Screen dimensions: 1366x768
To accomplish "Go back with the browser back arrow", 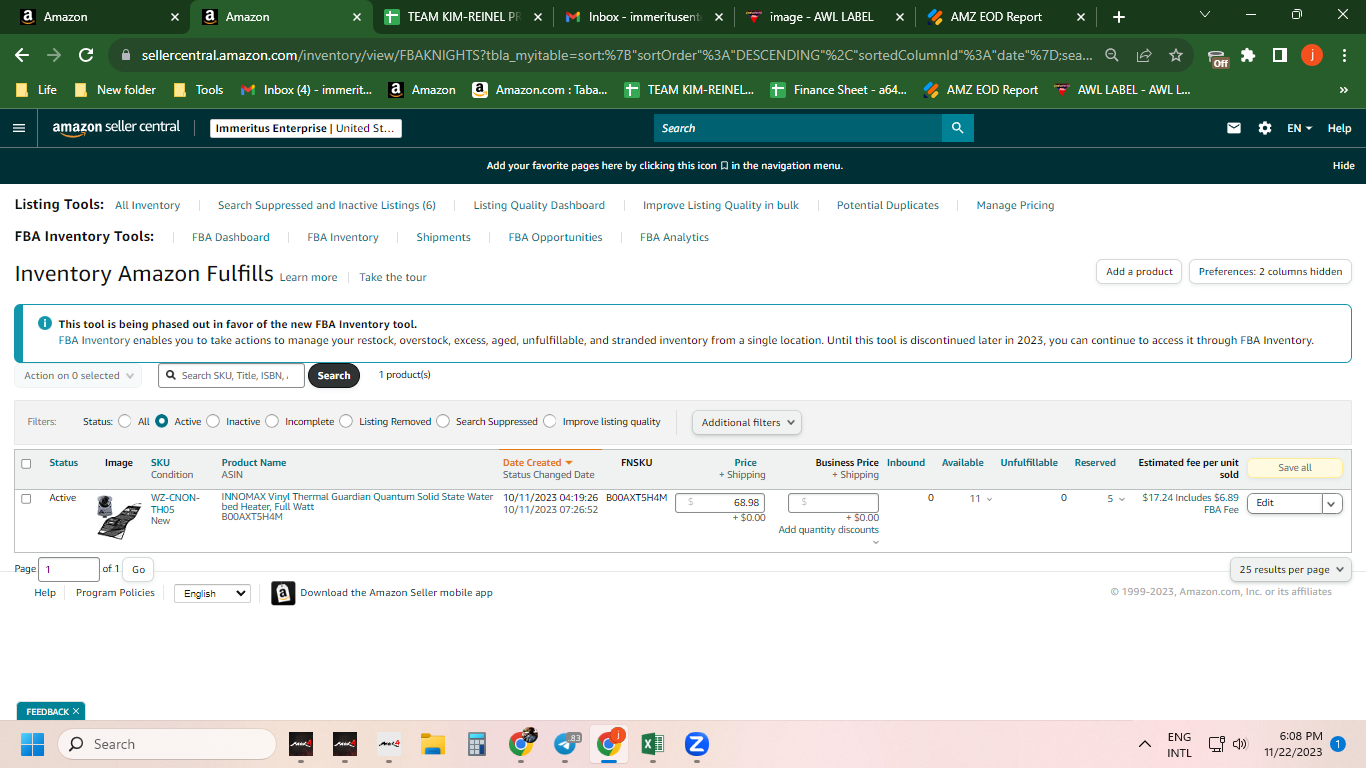I will point(22,56).
